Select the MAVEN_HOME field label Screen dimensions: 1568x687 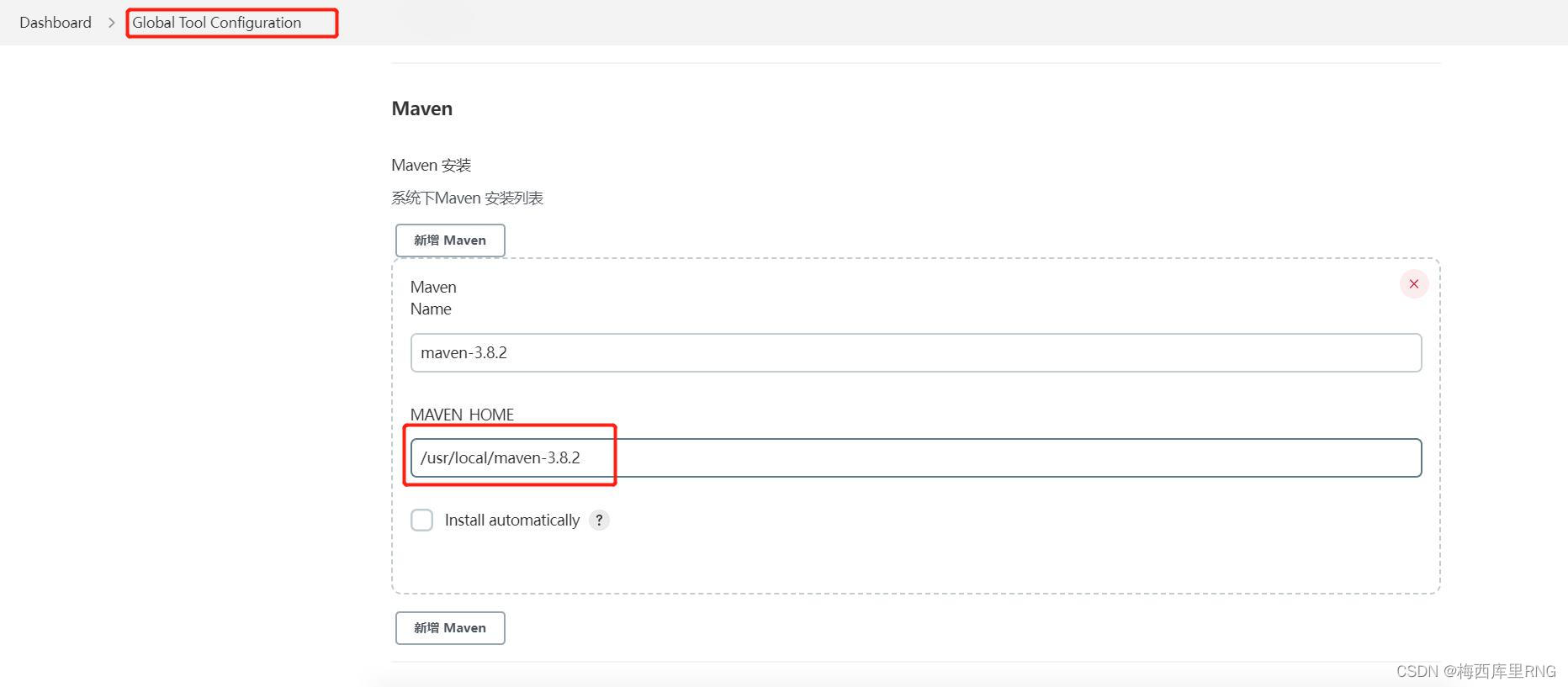(x=462, y=415)
